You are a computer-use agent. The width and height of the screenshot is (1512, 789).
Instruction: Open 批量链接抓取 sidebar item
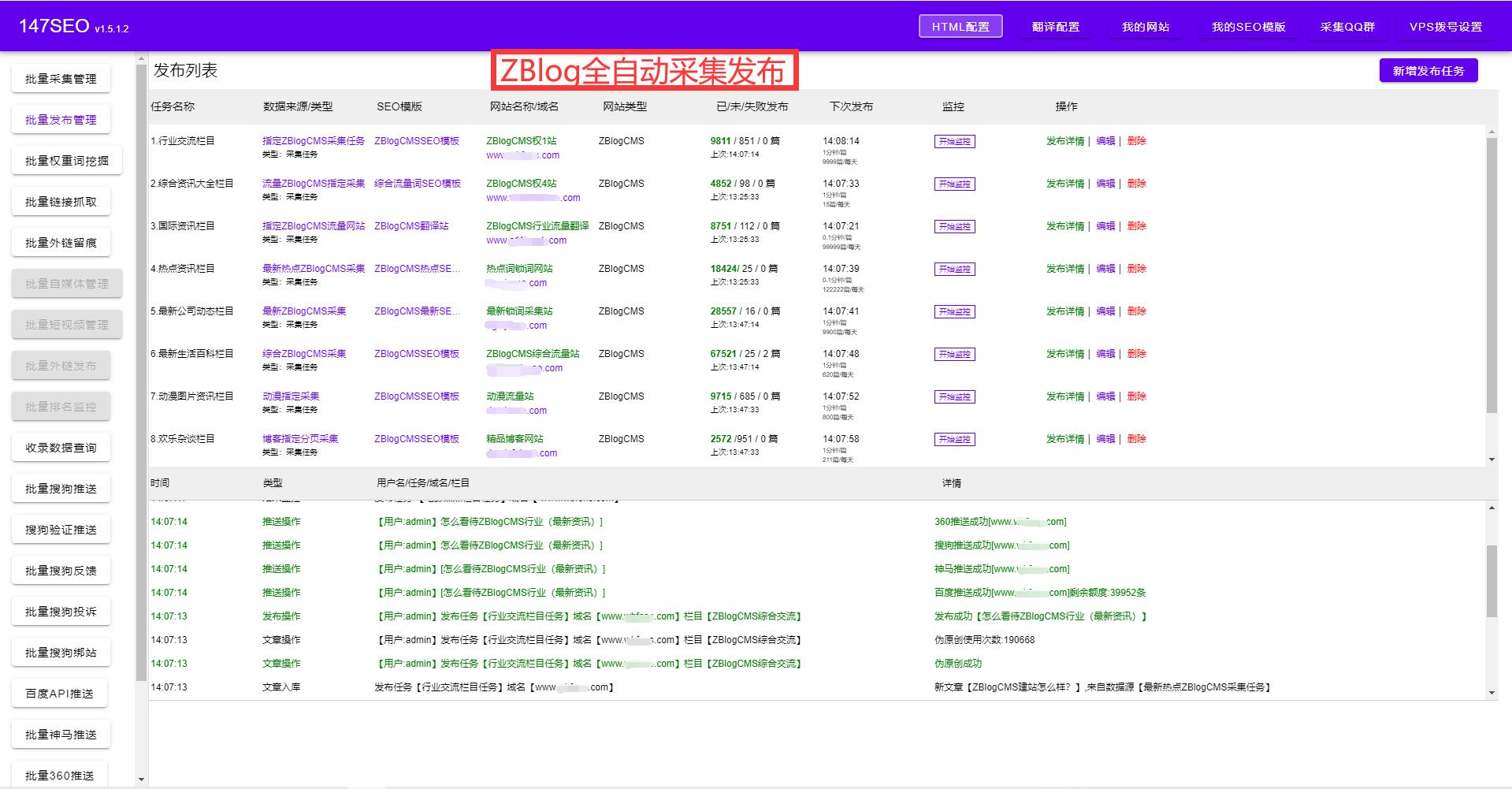coord(61,202)
